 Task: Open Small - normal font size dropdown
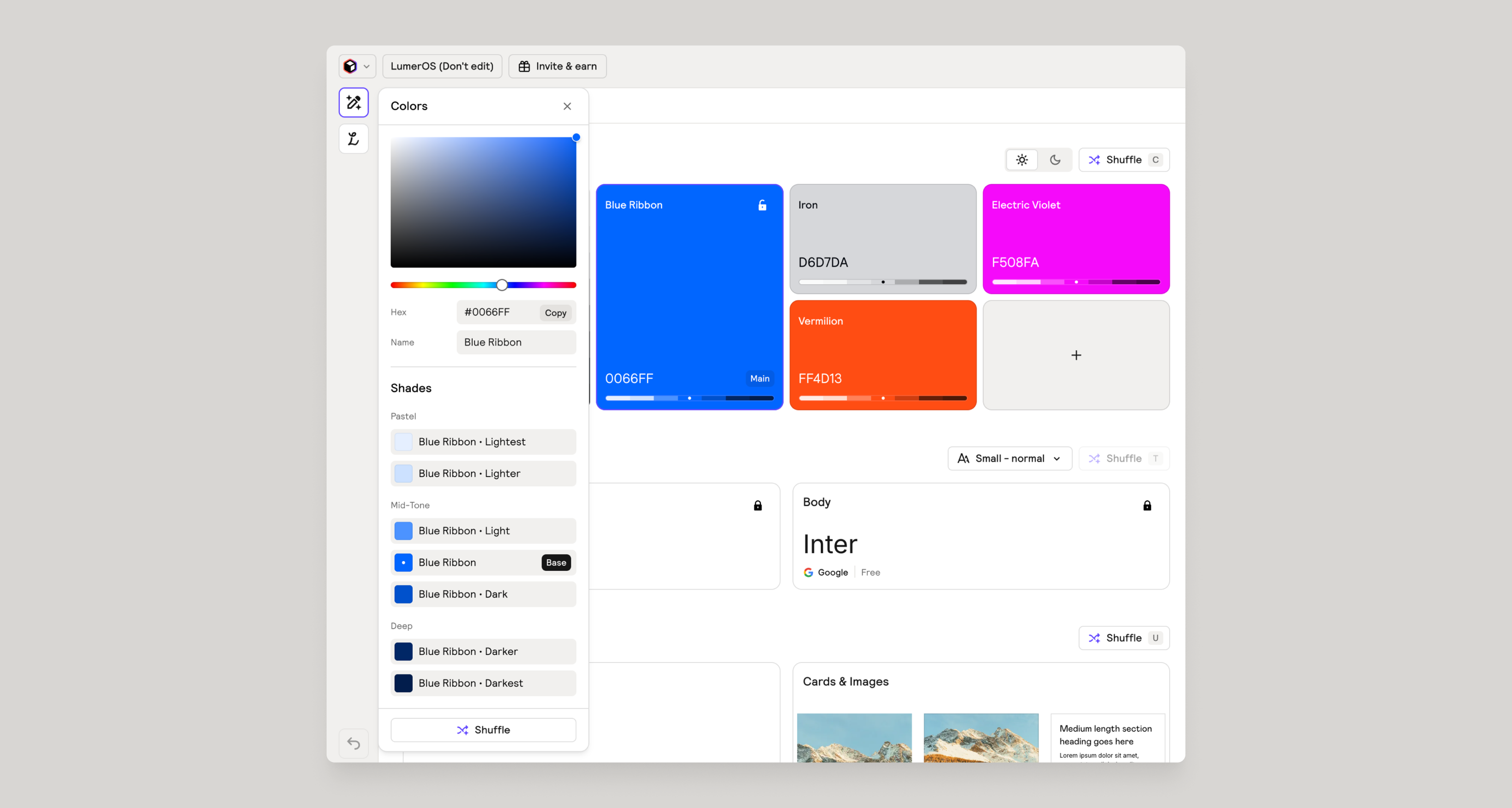click(x=1009, y=458)
